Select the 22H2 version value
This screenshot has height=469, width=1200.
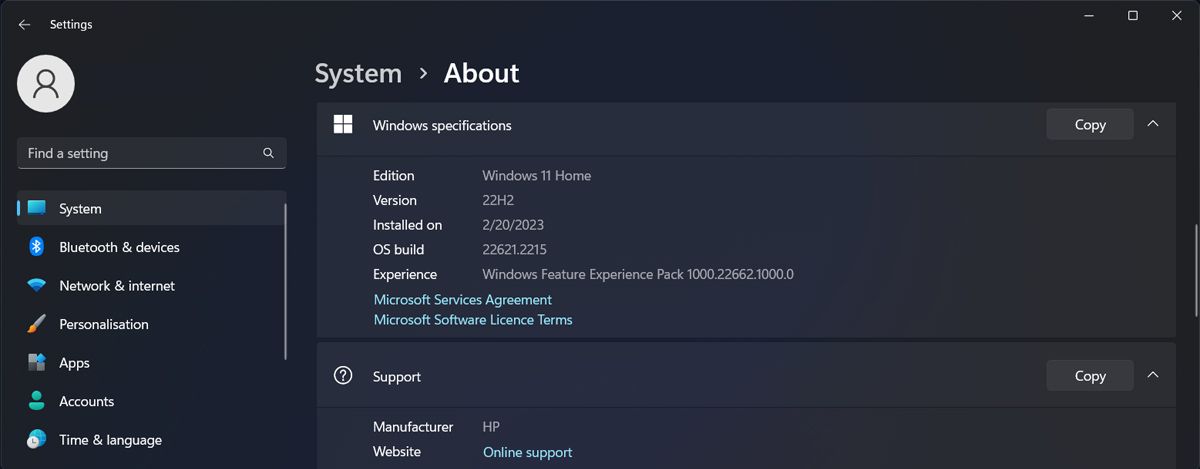tap(500, 200)
